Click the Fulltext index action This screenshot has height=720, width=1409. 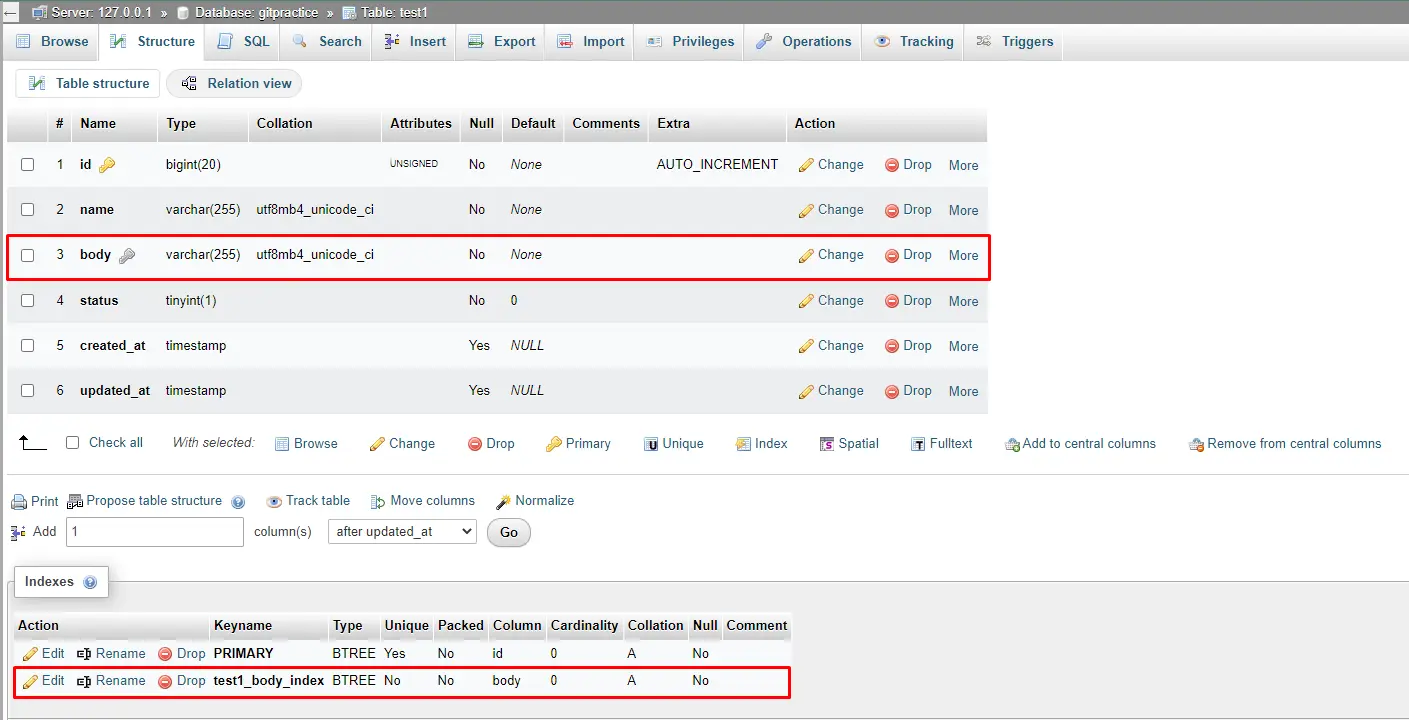point(942,443)
